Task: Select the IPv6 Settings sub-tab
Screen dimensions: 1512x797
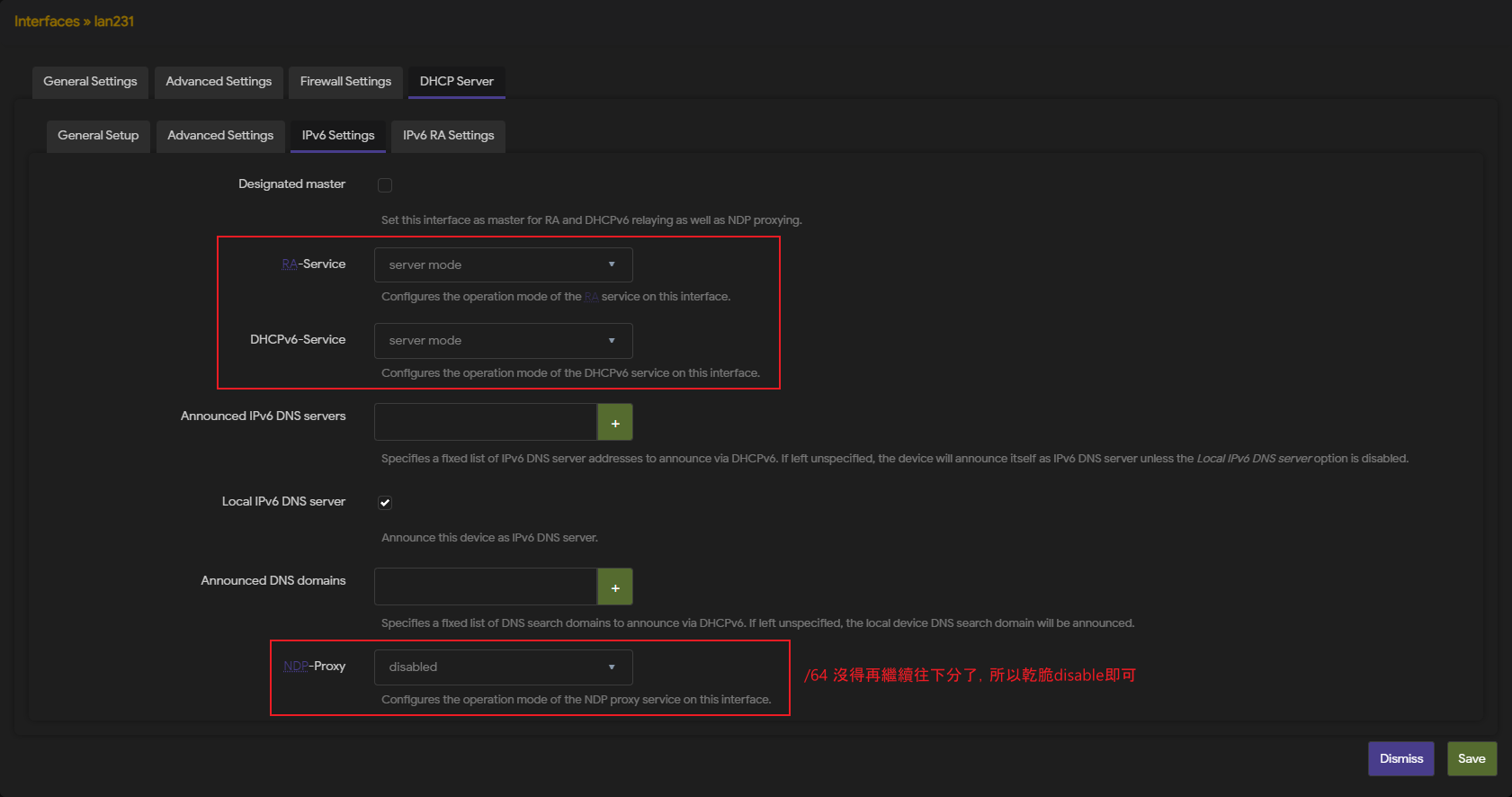Action: tap(338, 136)
